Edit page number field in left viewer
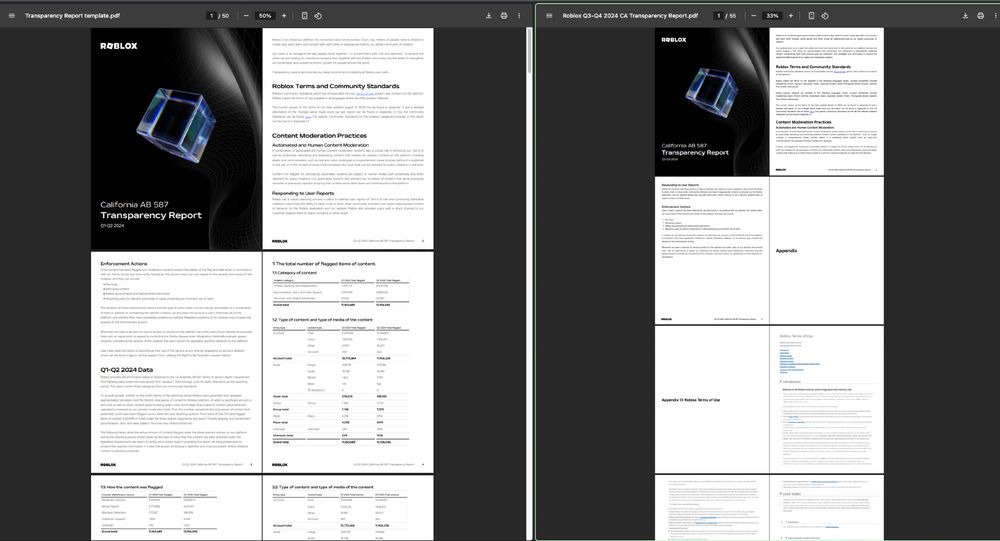Image resolution: width=1000 pixels, height=541 pixels. (x=211, y=15)
